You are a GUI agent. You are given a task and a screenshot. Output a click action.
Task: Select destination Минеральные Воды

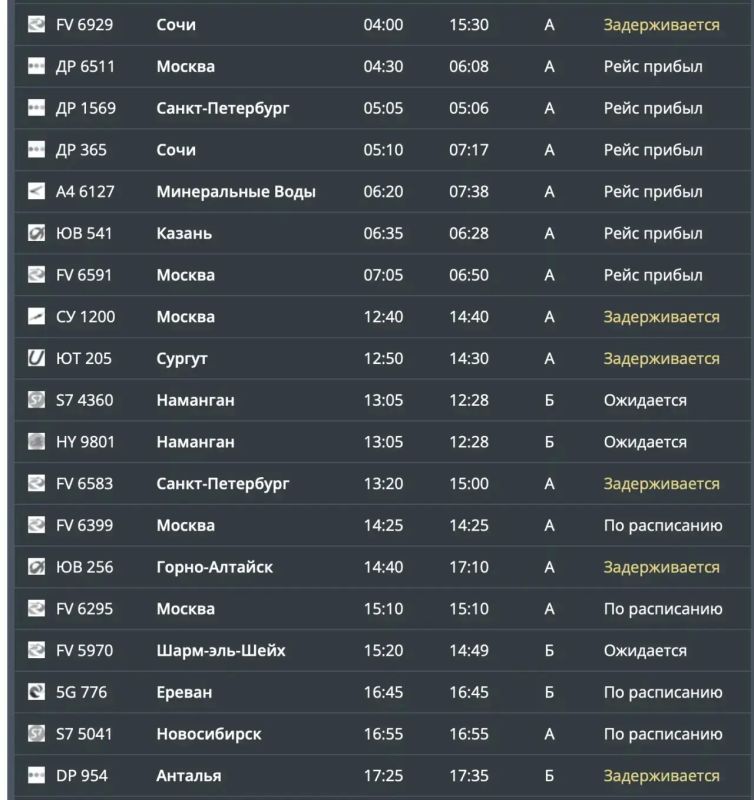click(236, 191)
